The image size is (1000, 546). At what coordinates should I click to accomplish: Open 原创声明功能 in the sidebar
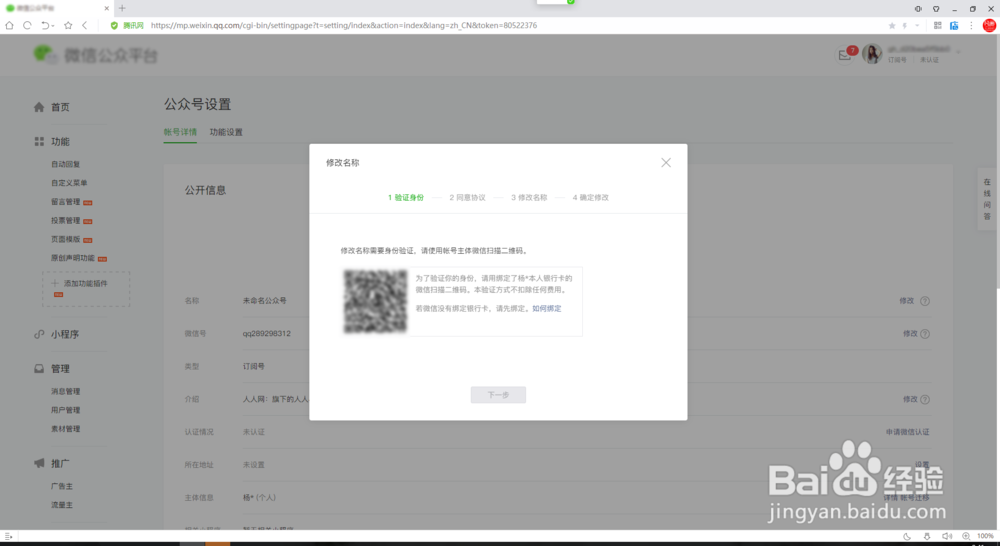[73, 258]
